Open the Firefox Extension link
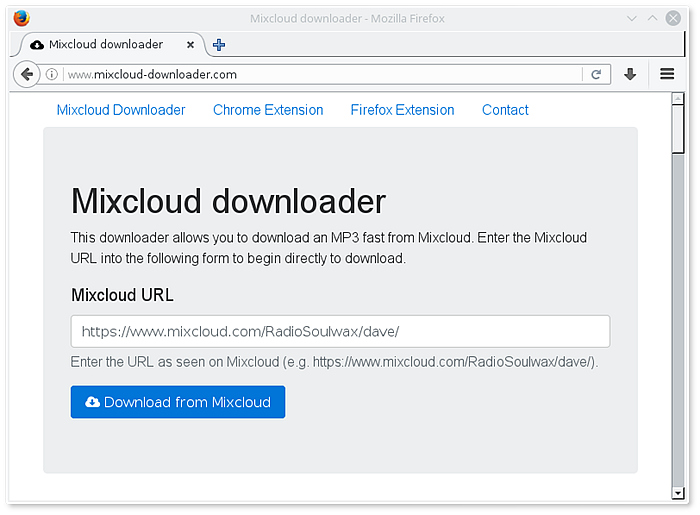This screenshot has height=515, width=700. pos(402,110)
